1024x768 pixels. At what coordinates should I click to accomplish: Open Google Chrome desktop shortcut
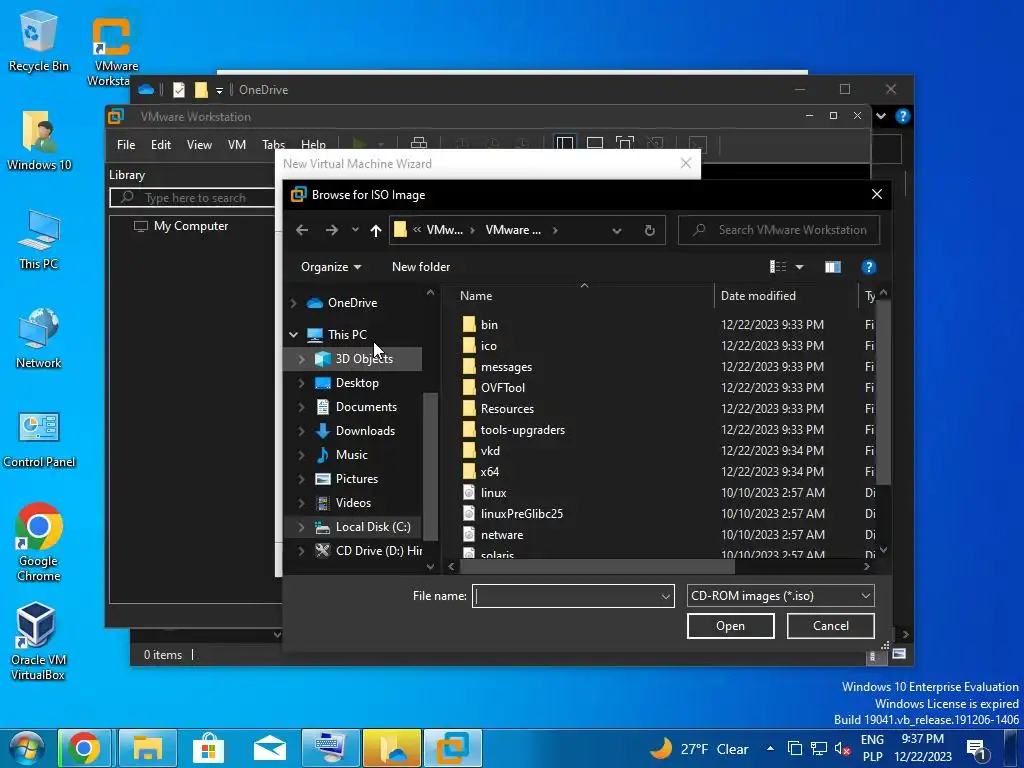[39, 541]
